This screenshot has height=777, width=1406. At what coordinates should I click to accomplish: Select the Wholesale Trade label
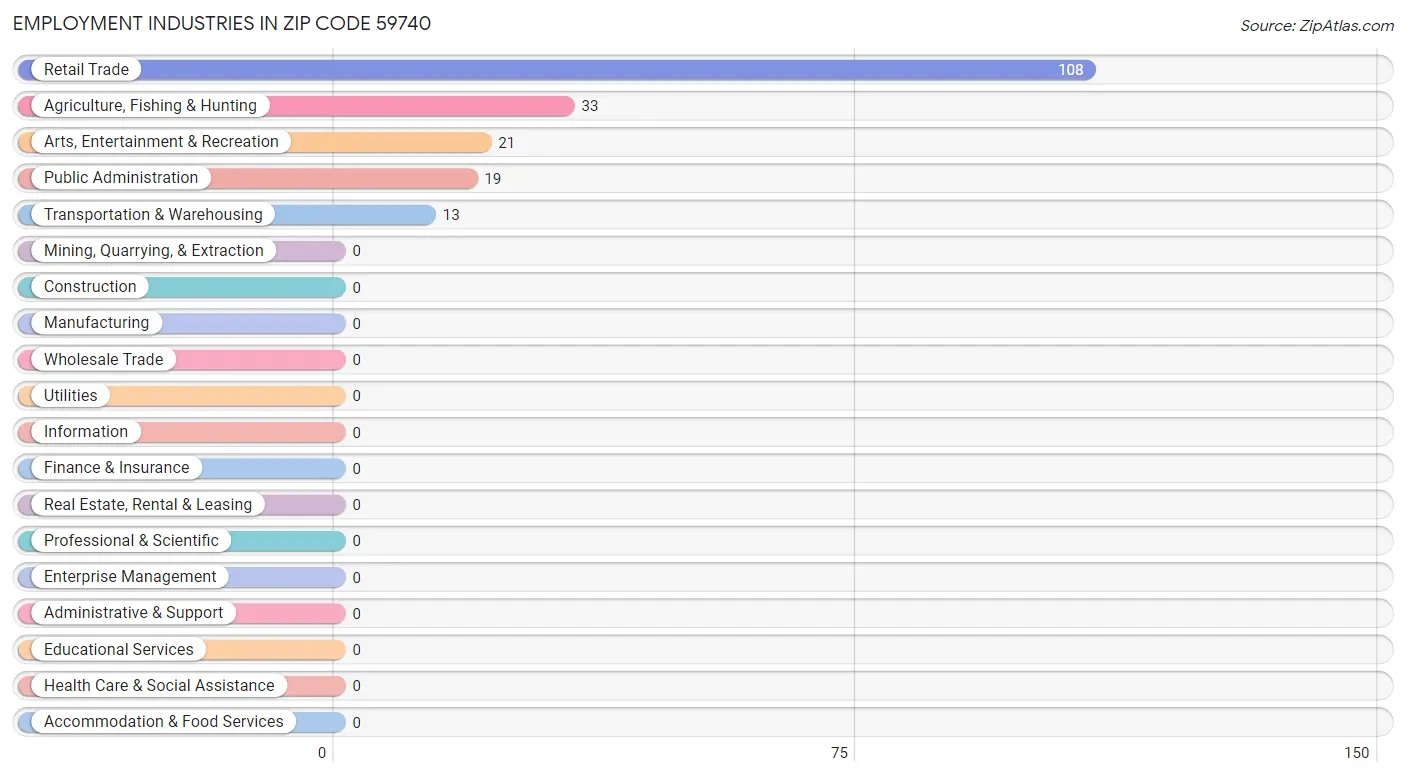pos(103,360)
